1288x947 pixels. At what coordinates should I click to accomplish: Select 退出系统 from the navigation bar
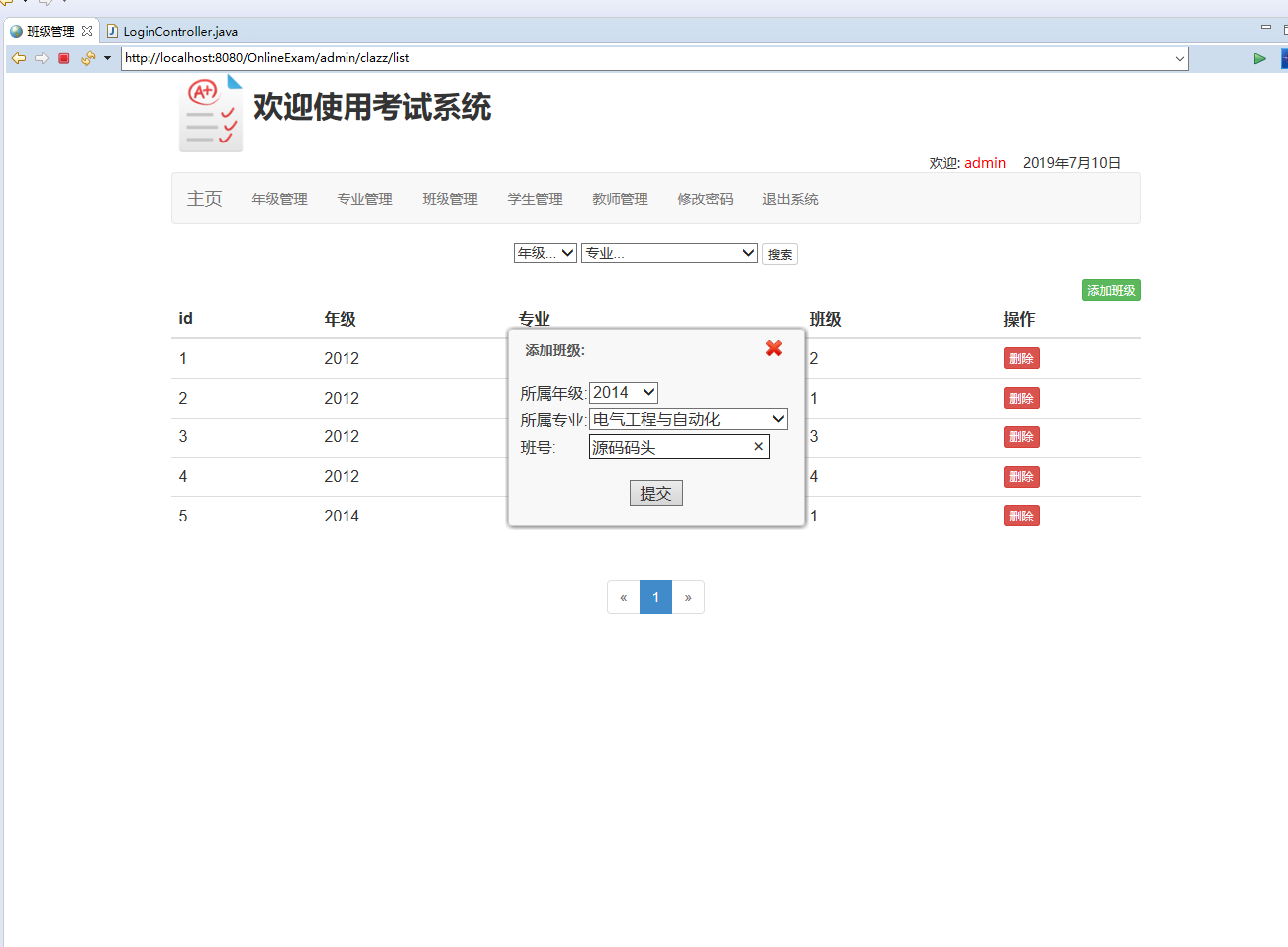click(790, 199)
